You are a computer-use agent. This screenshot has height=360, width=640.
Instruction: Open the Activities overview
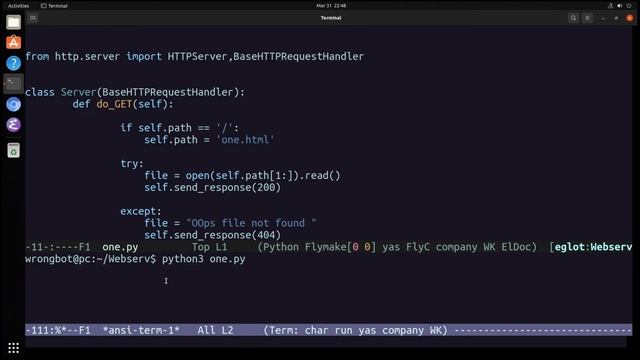(18, 6)
